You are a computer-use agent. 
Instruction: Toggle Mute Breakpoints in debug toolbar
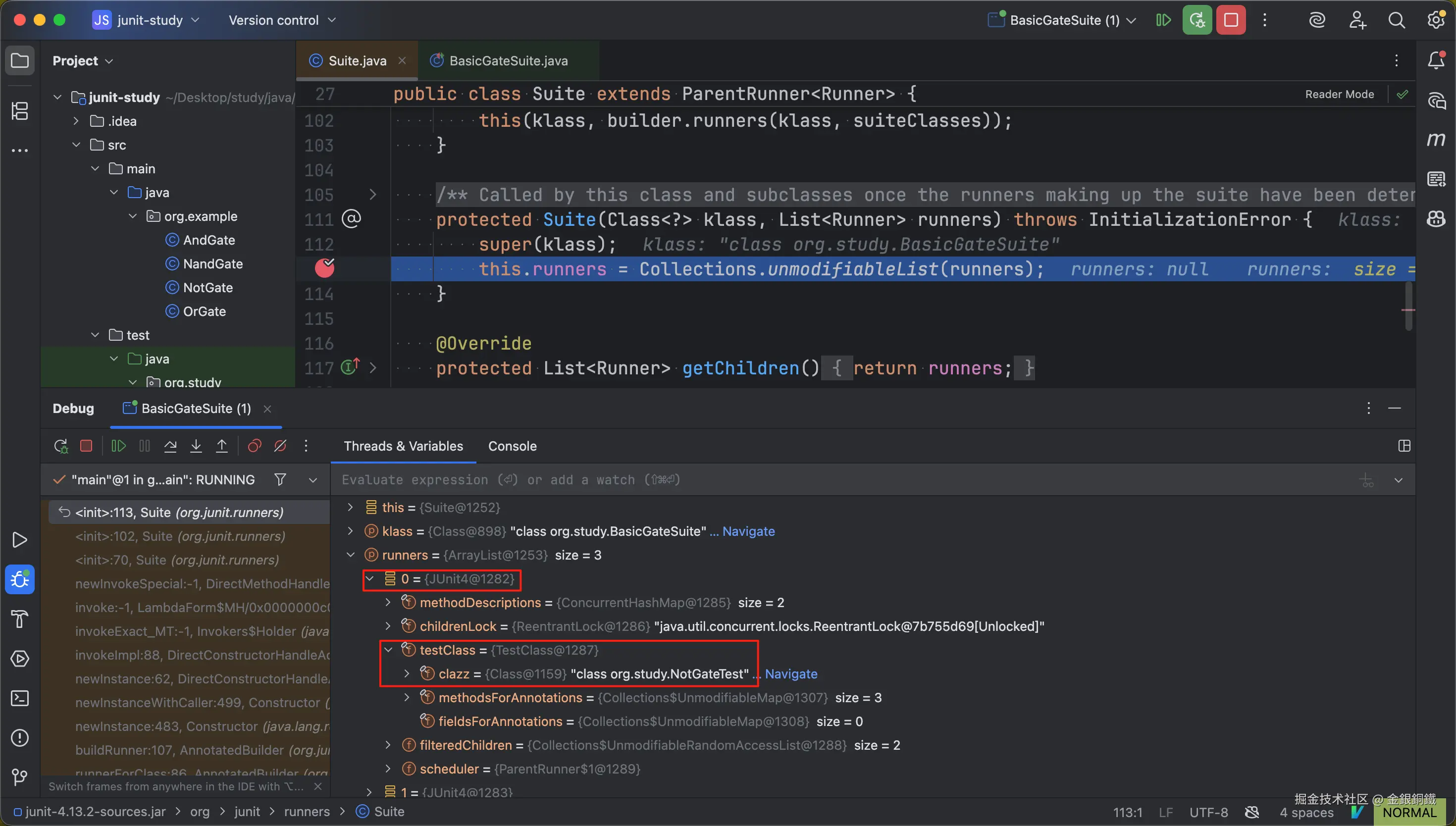[280, 446]
